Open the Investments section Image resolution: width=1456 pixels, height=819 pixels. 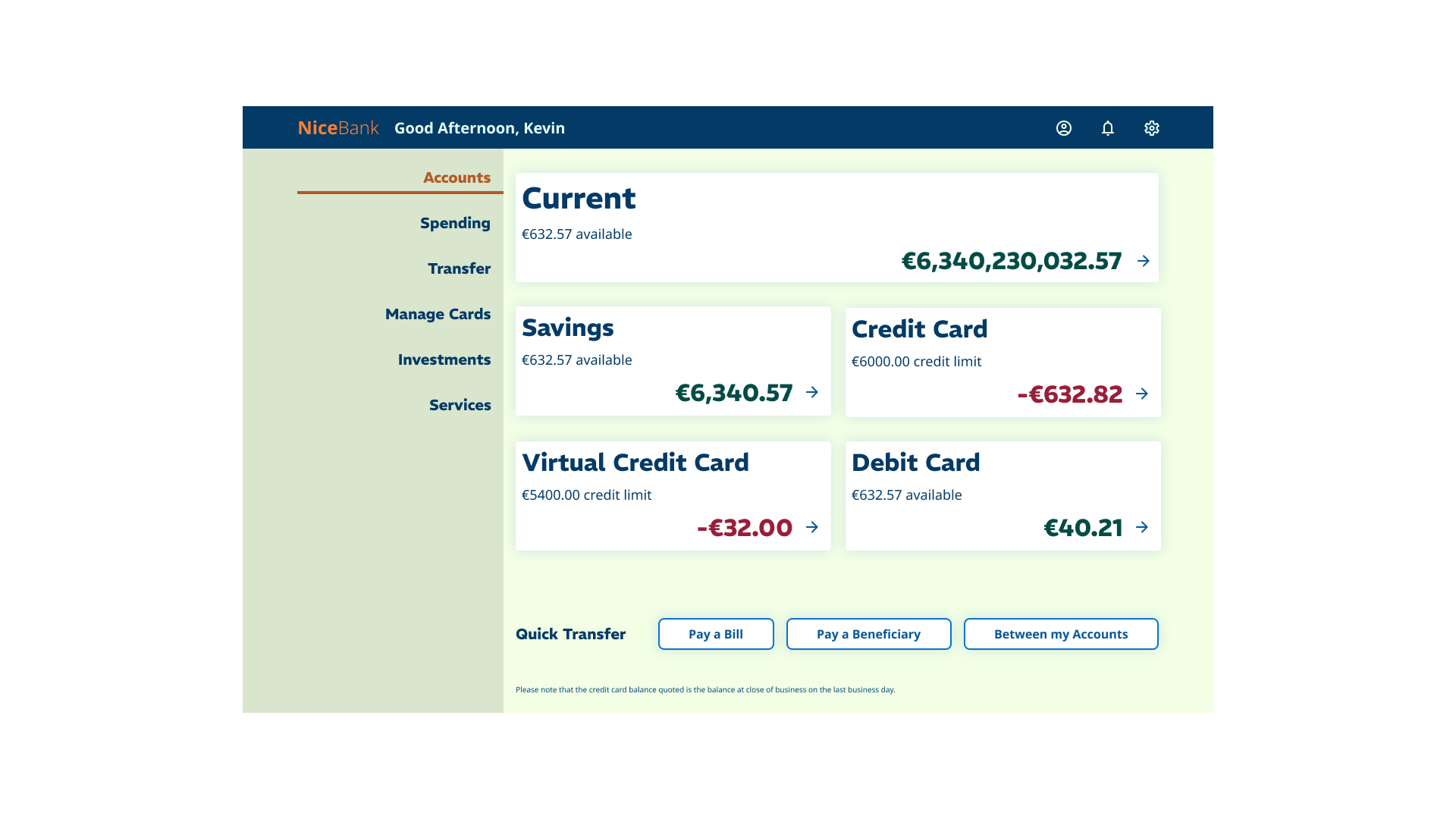[444, 359]
